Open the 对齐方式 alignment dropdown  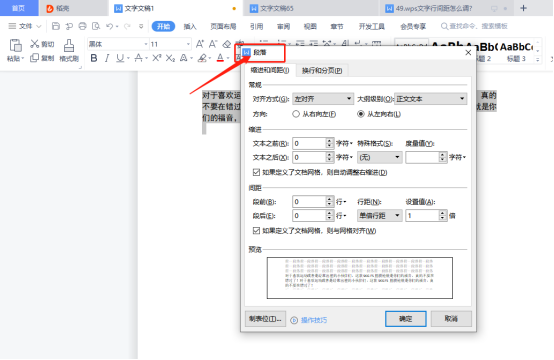click(x=323, y=99)
